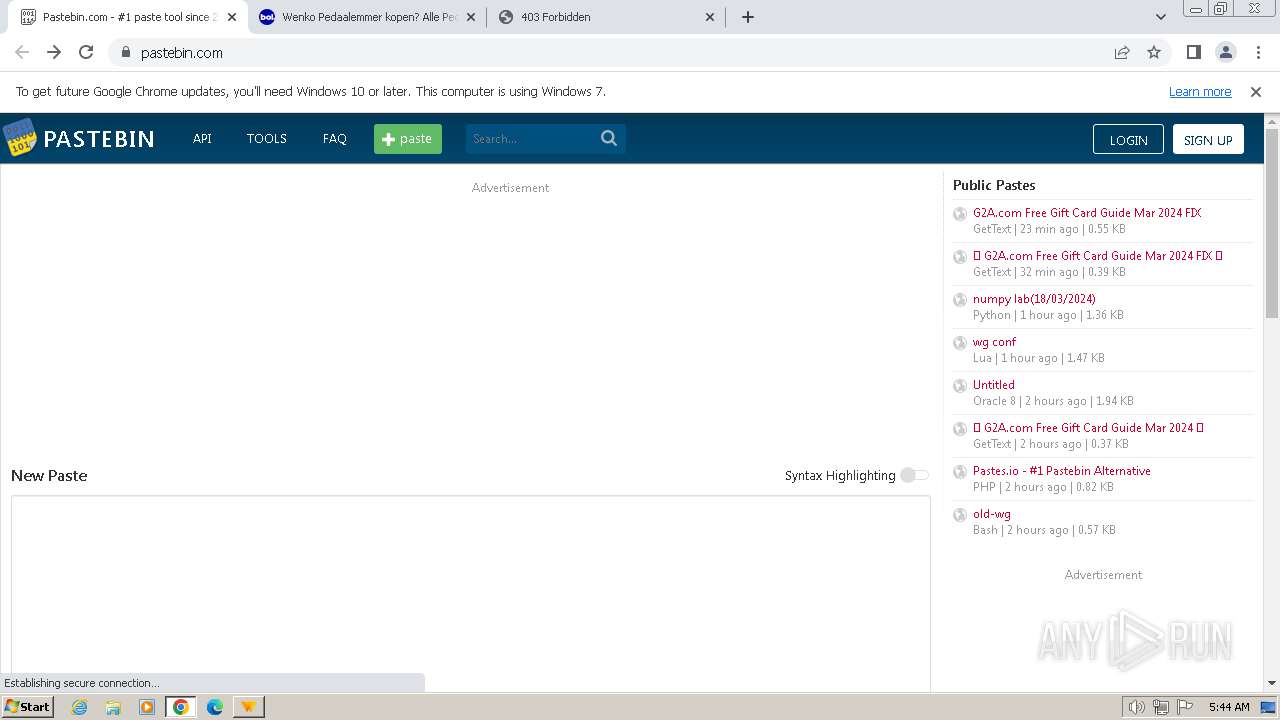Close the Pastebin.com tab

click(232, 17)
